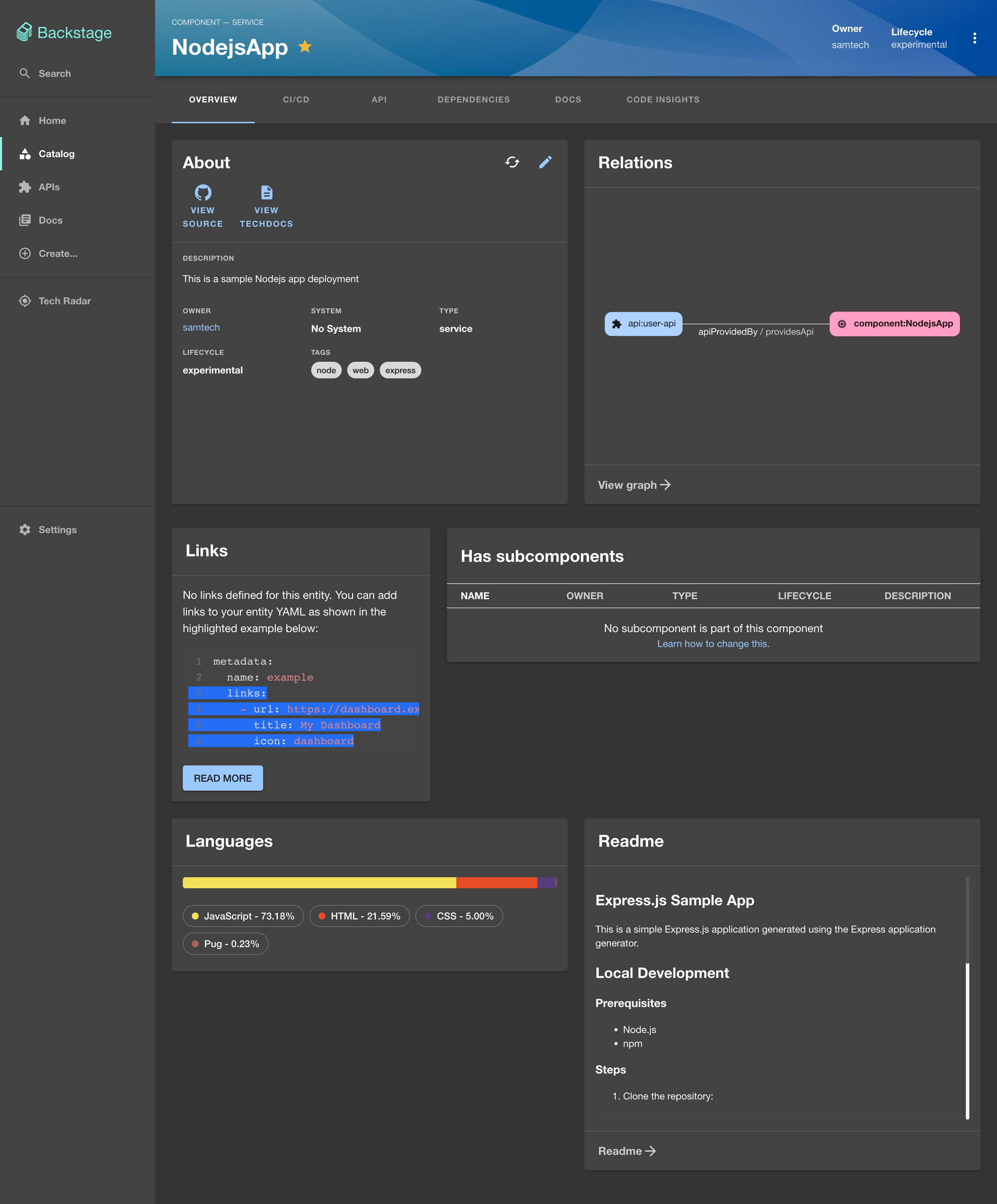
Task: Click the purple CSS bar segment
Action: [546, 883]
